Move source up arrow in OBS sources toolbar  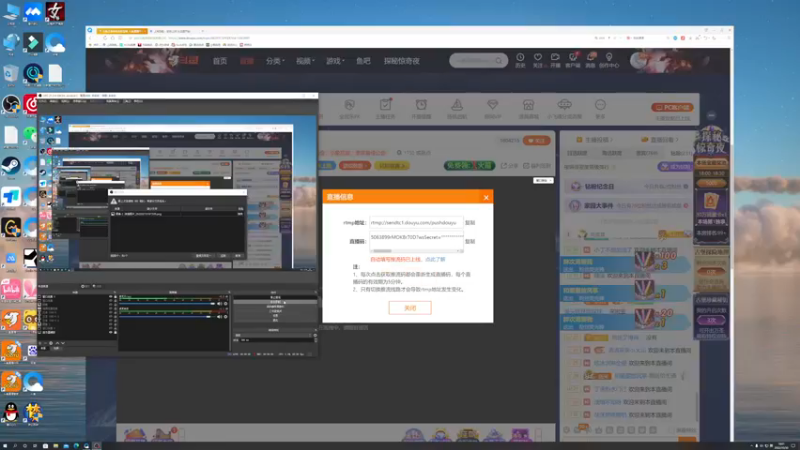[57, 343]
